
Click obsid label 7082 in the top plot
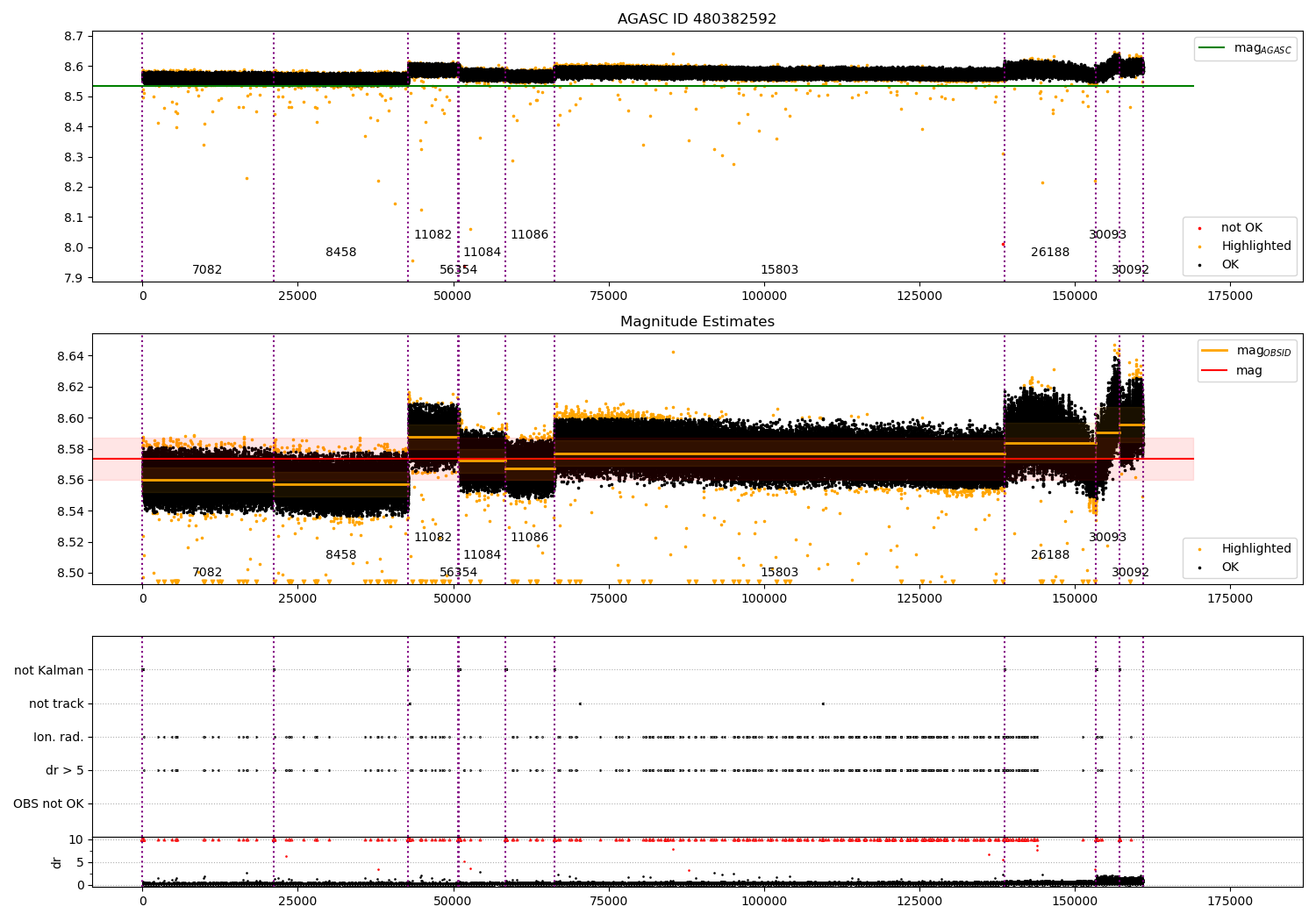click(207, 270)
